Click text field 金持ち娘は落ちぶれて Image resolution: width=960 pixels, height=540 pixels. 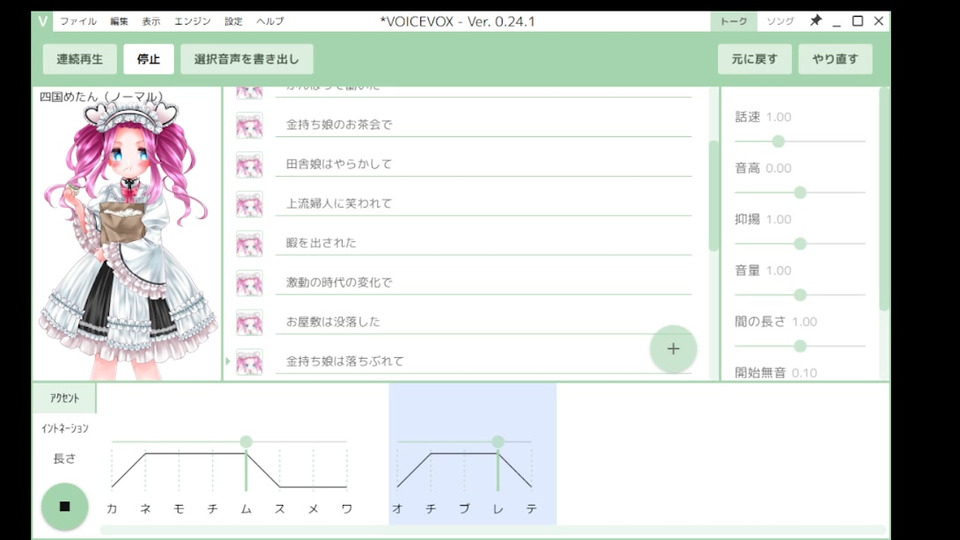[484, 361]
